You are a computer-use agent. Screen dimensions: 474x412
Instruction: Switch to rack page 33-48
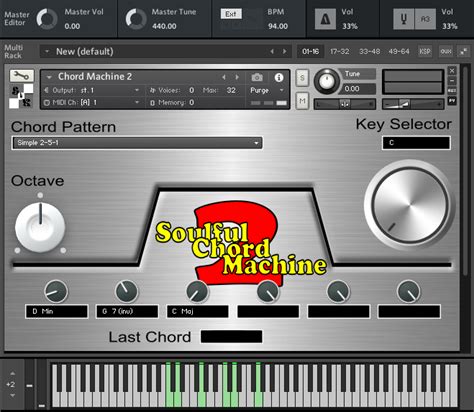369,51
